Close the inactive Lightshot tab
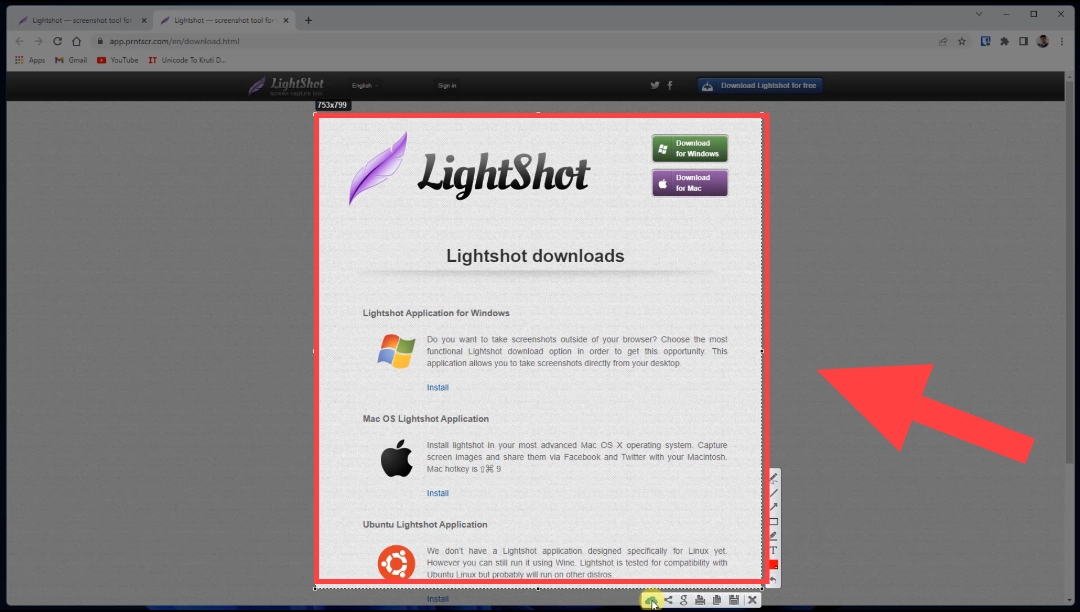1080x612 pixels. [x=144, y=21]
